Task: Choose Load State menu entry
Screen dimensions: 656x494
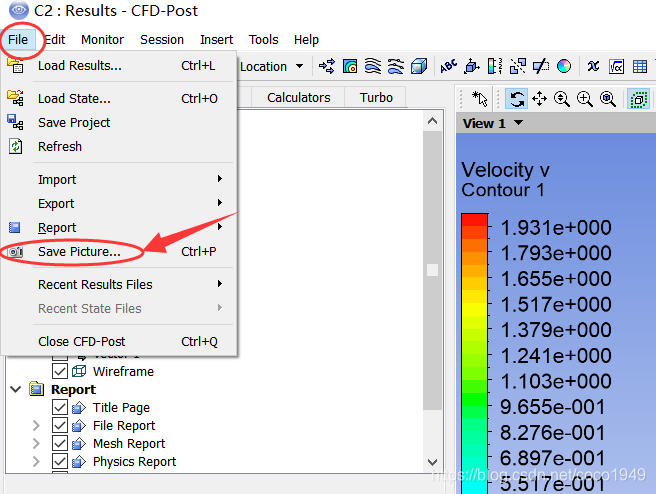Action: (x=119, y=98)
